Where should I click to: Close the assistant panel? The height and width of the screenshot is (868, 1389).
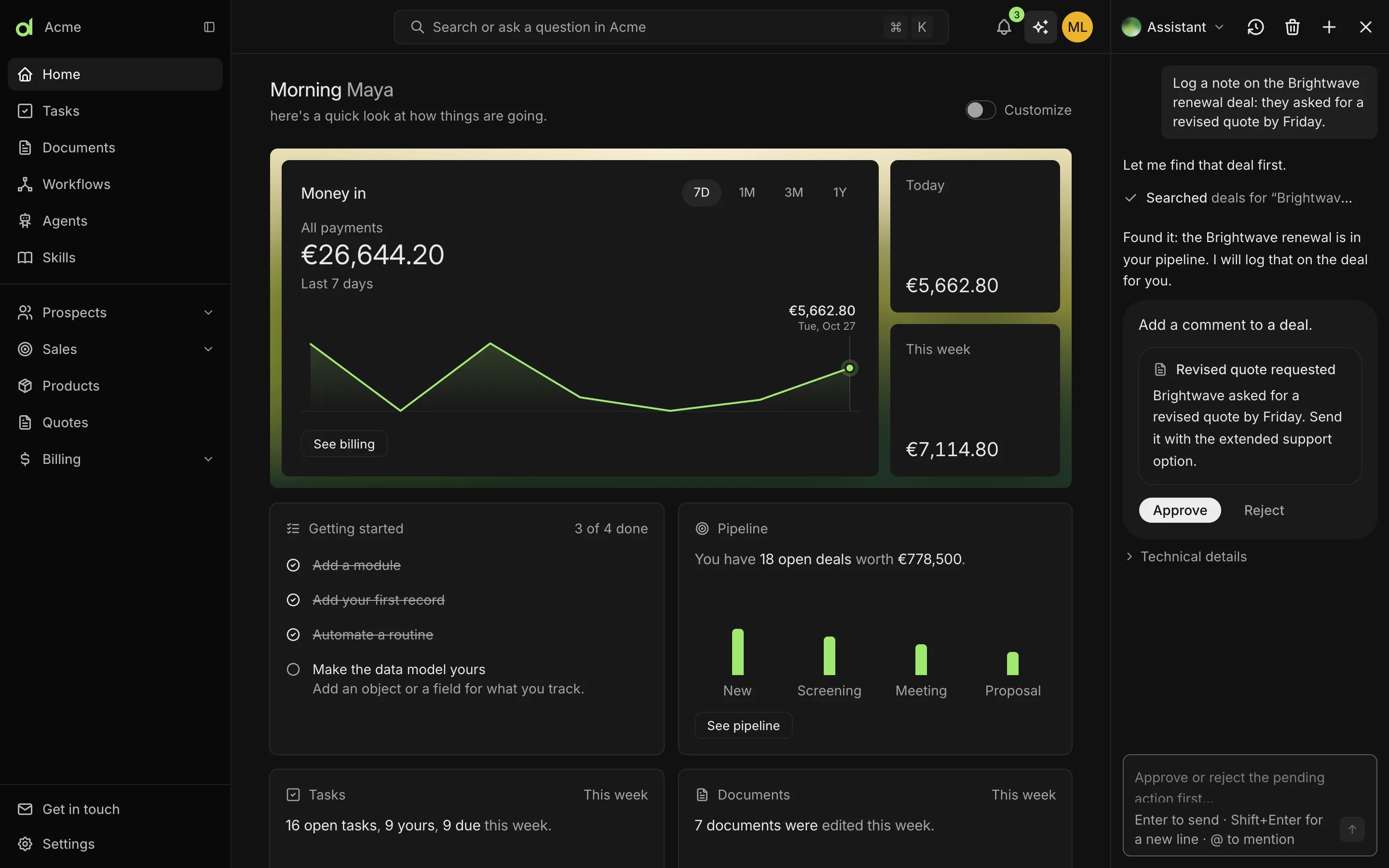tap(1365, 27)
